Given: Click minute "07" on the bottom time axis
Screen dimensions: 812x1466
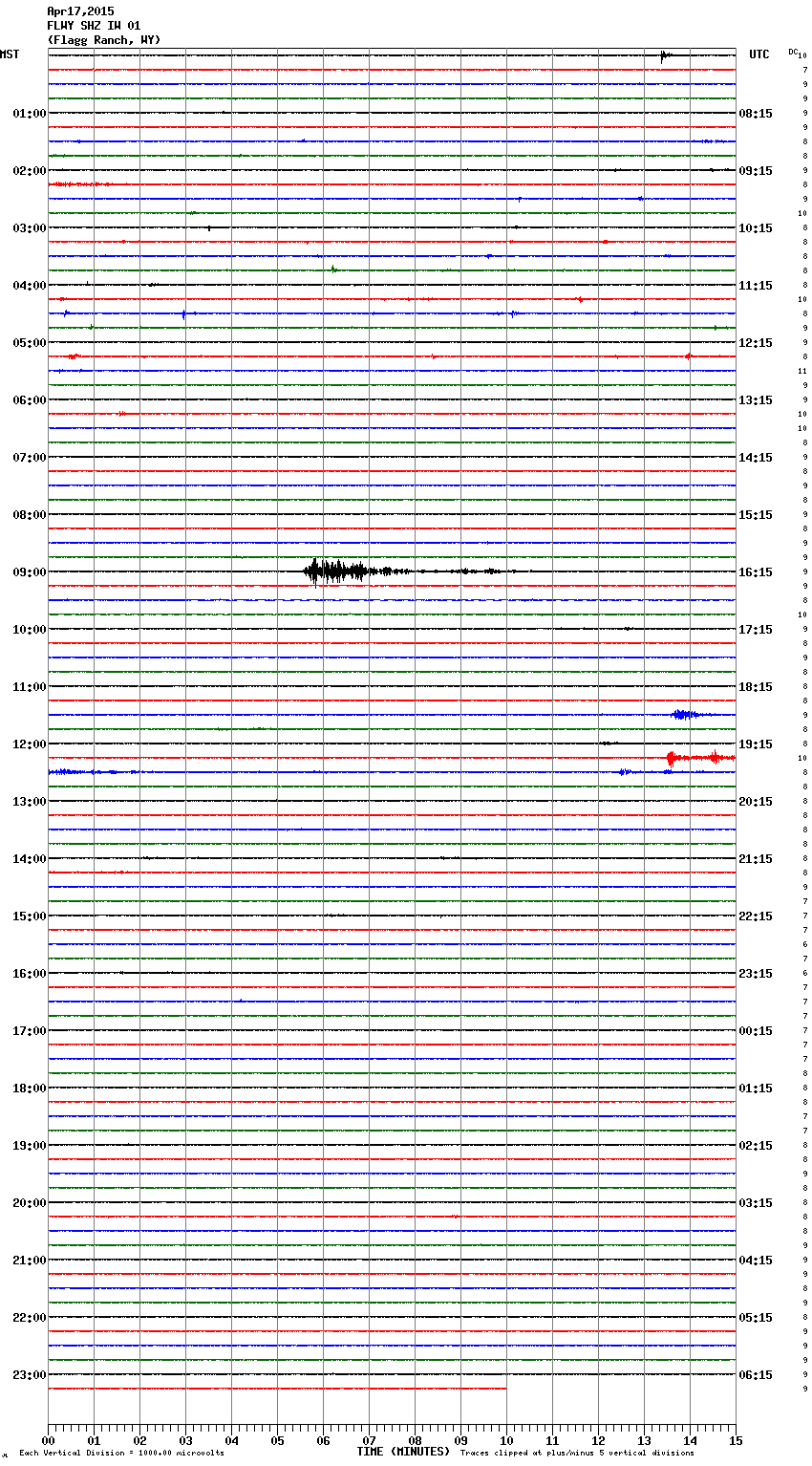Looking at the screenshot, I should click(369, 1440).
